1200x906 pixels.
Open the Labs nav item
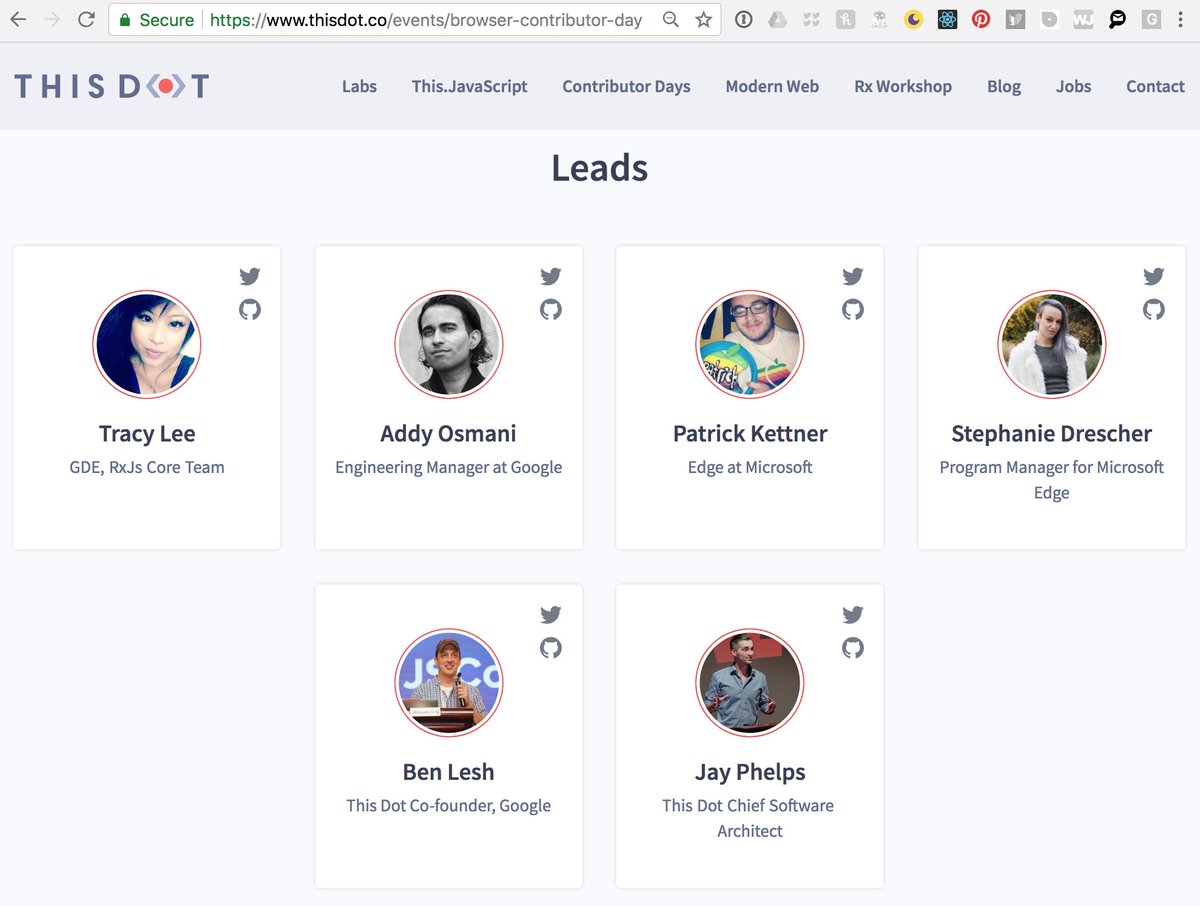click(359, 86)
